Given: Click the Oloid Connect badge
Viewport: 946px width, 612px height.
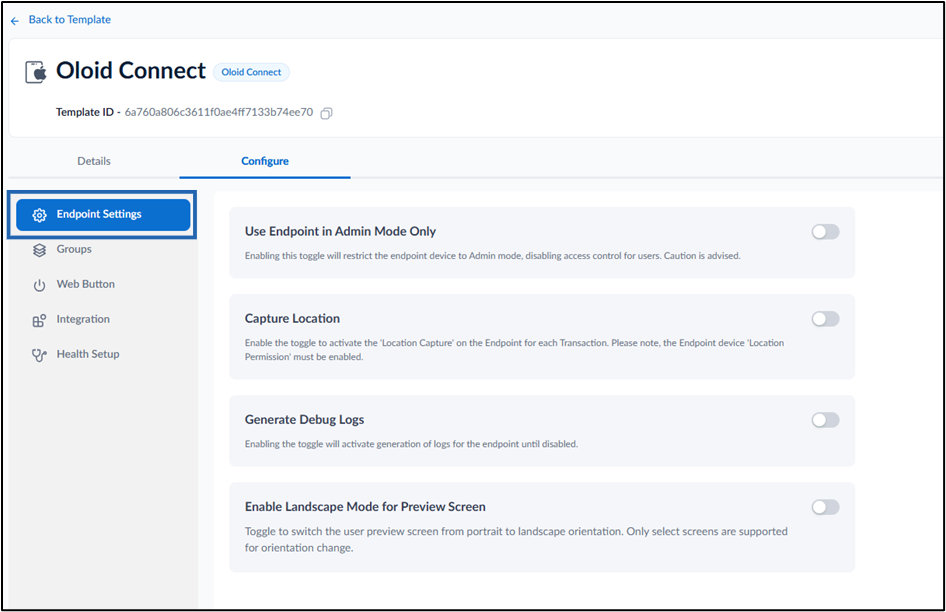Looking at the screenshot, I should click(251, 72).
